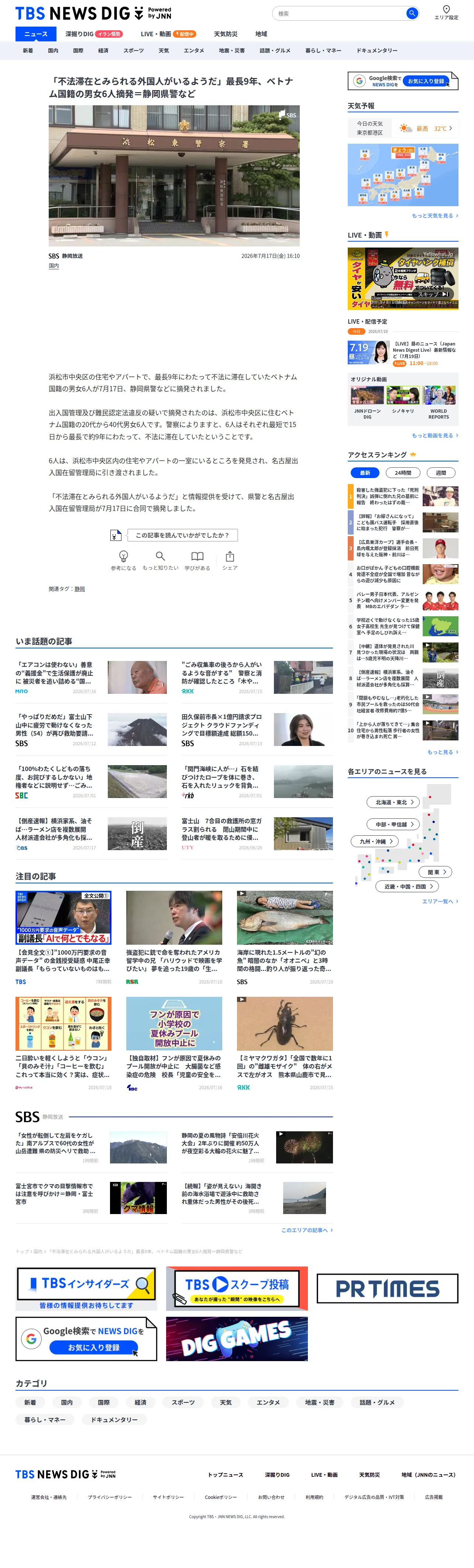Click the 学びがある open book icon
The height and width of the screenshot is (1568, 474).
tap(197, 556)
